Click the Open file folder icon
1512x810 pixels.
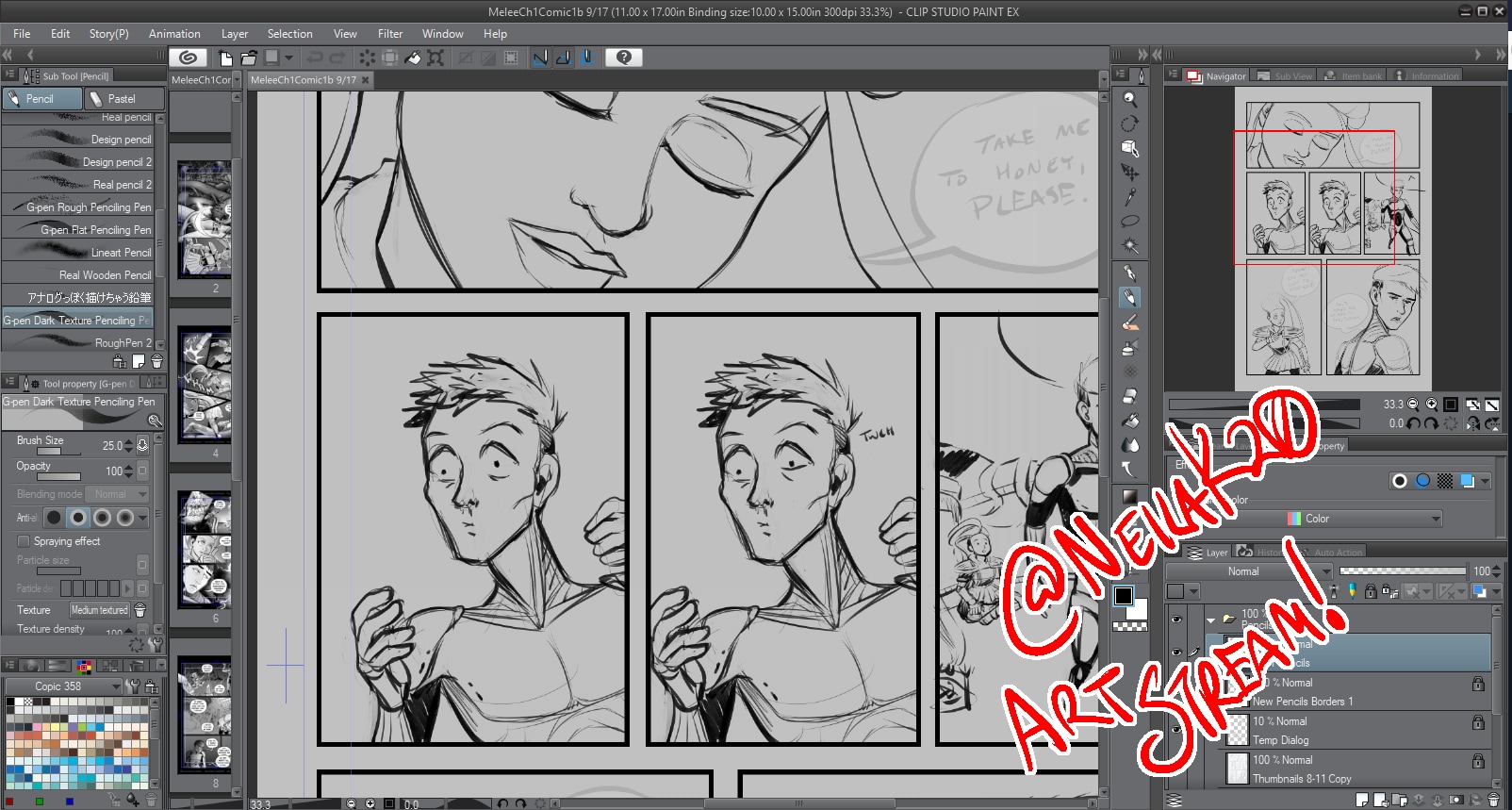[x=249, y=58]
